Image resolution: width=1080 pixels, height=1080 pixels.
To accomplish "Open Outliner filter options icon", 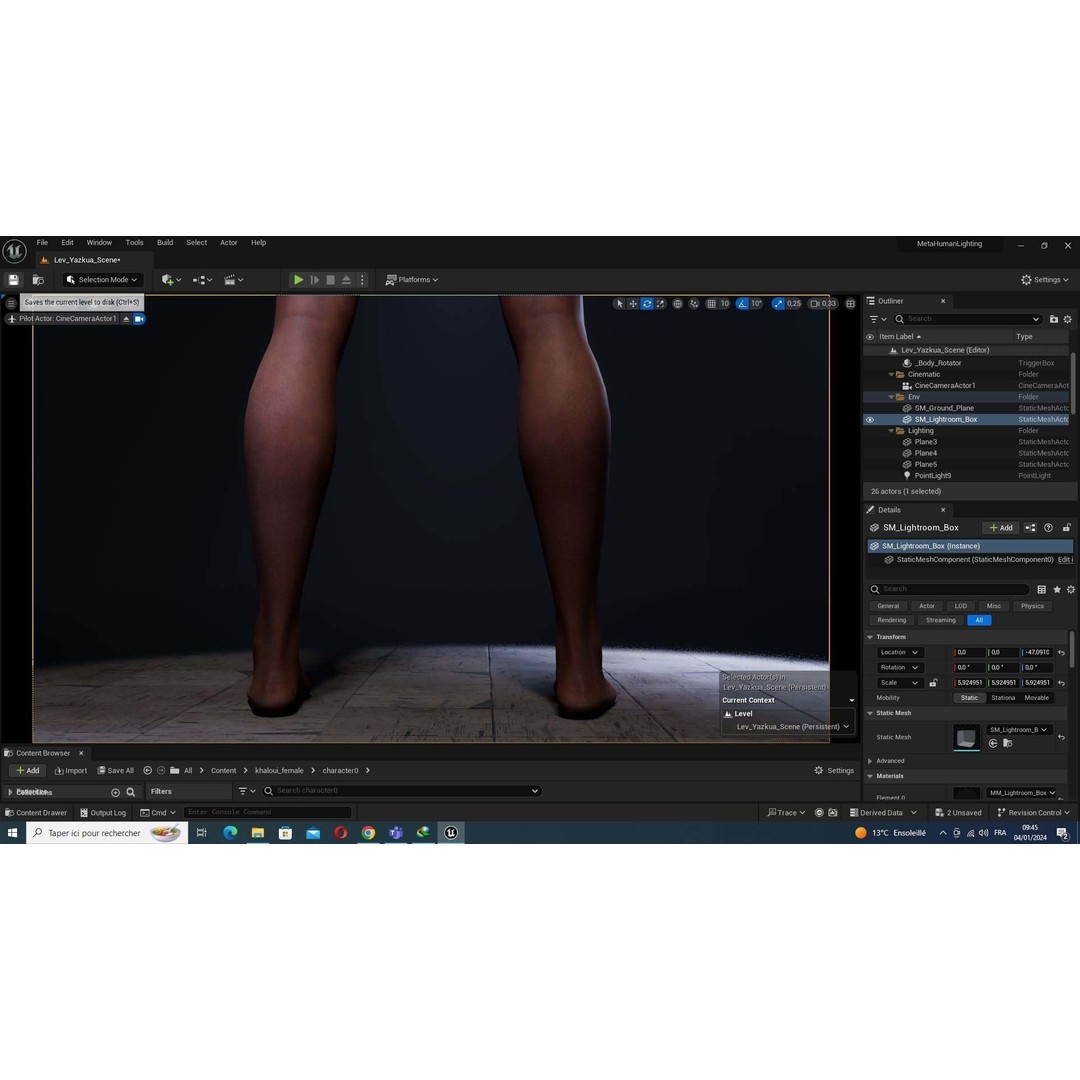I will point(878,319).
